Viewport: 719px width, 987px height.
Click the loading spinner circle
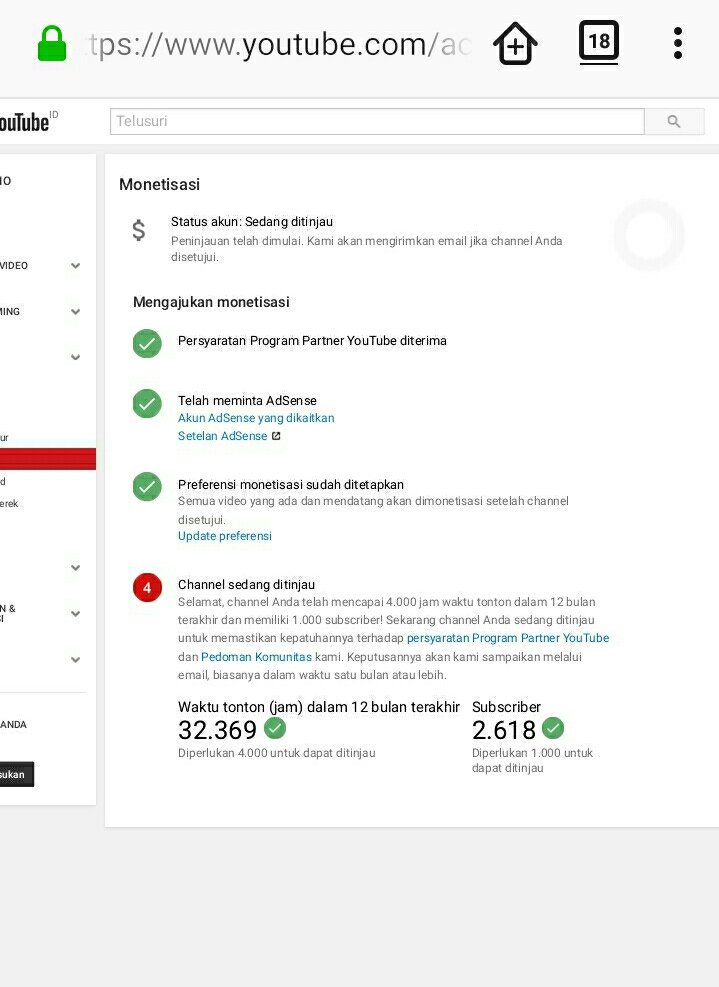pyautogui.click(x=649, y=235)
